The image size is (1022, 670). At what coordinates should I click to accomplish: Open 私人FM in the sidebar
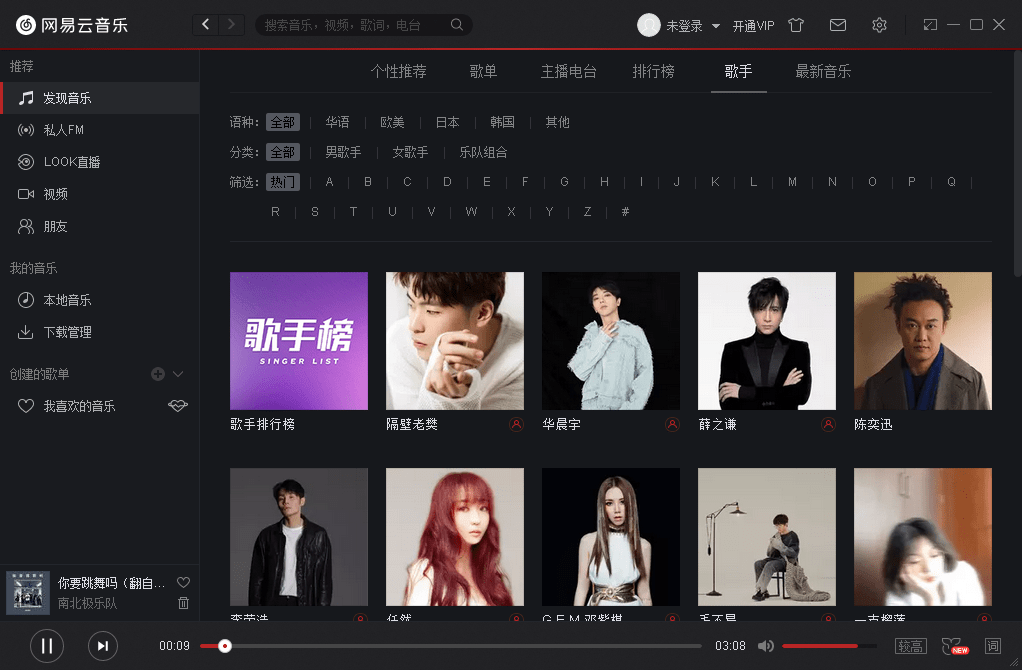tap(100, 130)
